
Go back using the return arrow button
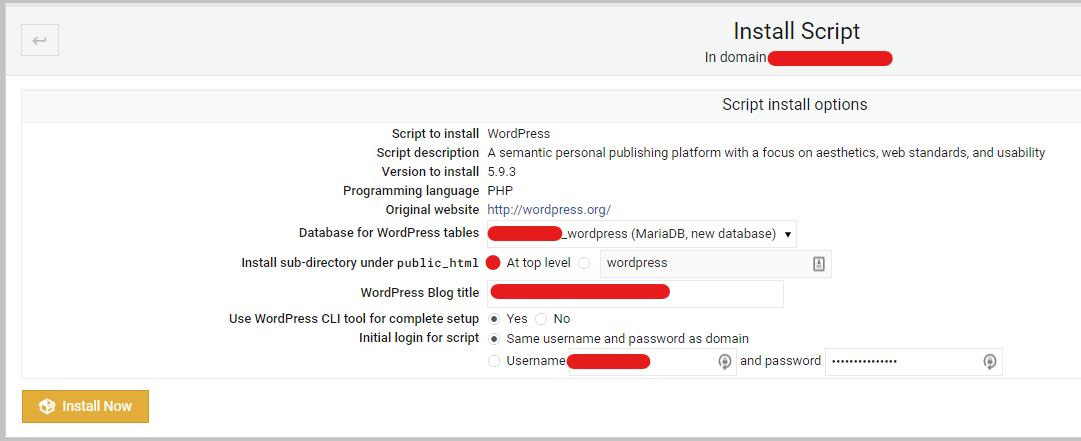[x=40, y=40]
